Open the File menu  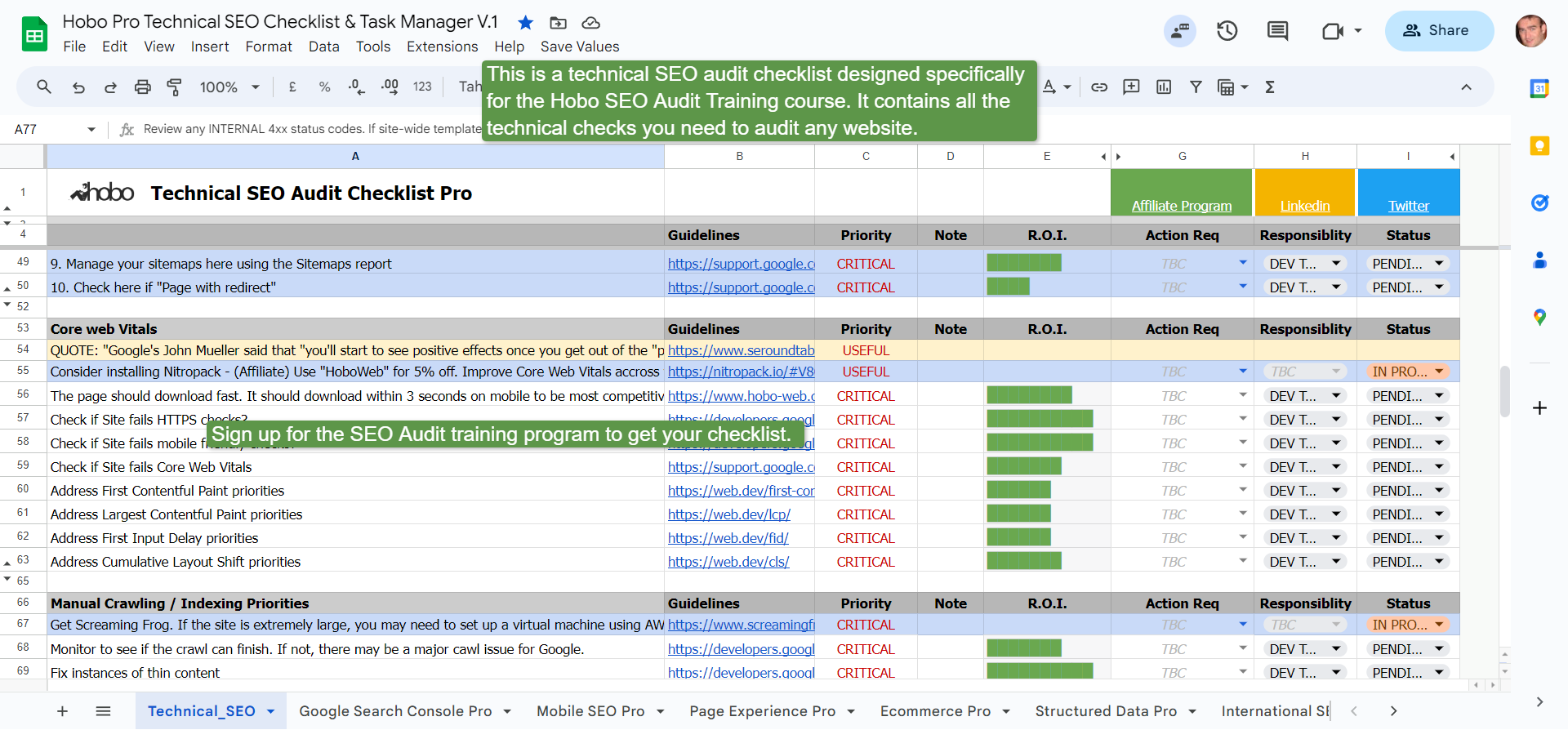74,47
